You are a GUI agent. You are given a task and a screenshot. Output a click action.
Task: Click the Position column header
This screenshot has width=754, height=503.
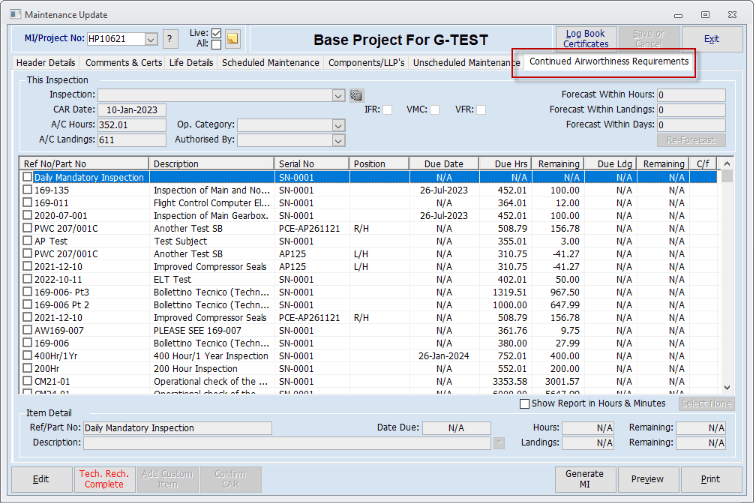379,164
